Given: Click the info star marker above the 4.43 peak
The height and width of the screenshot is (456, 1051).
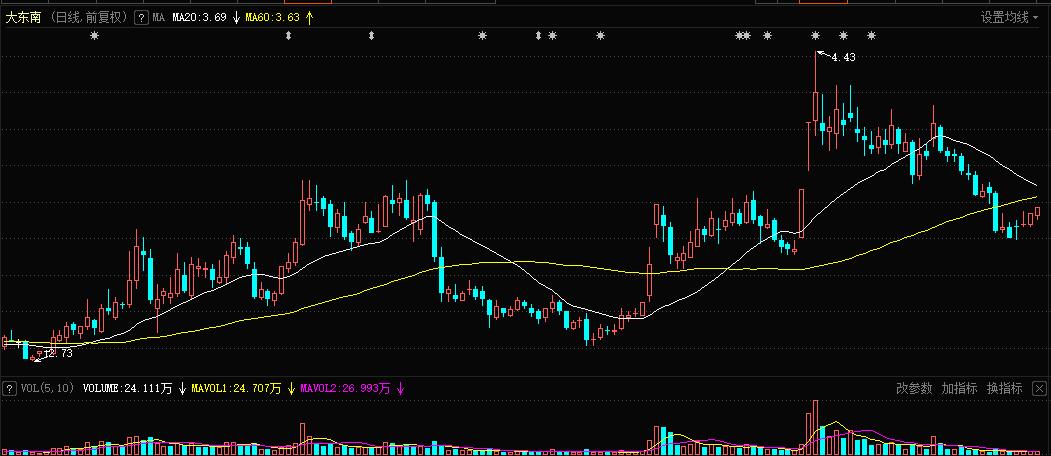Looking at the screenshot, I should point(816,36).
